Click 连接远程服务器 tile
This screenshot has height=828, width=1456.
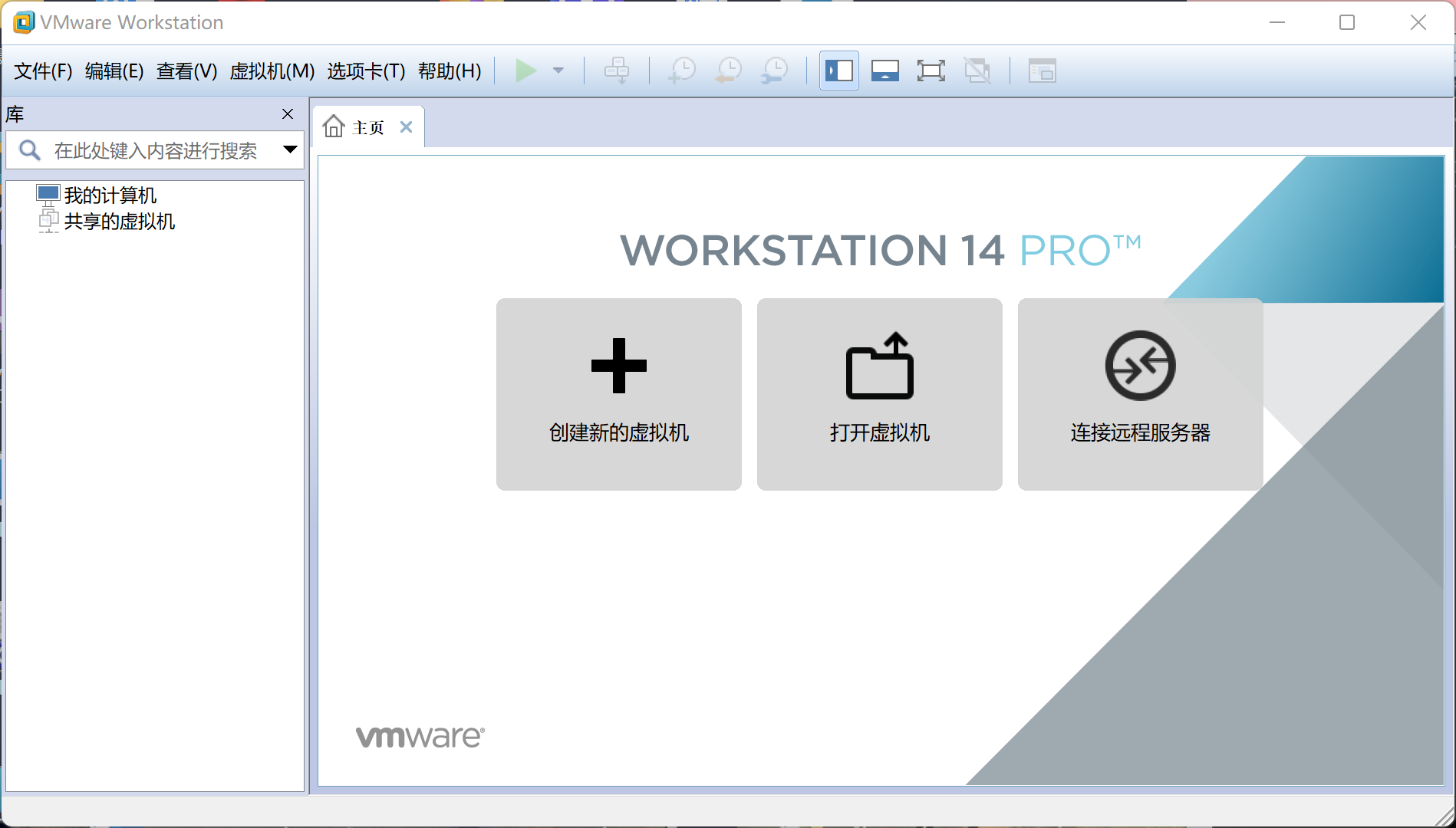[x=1141, y=394]
